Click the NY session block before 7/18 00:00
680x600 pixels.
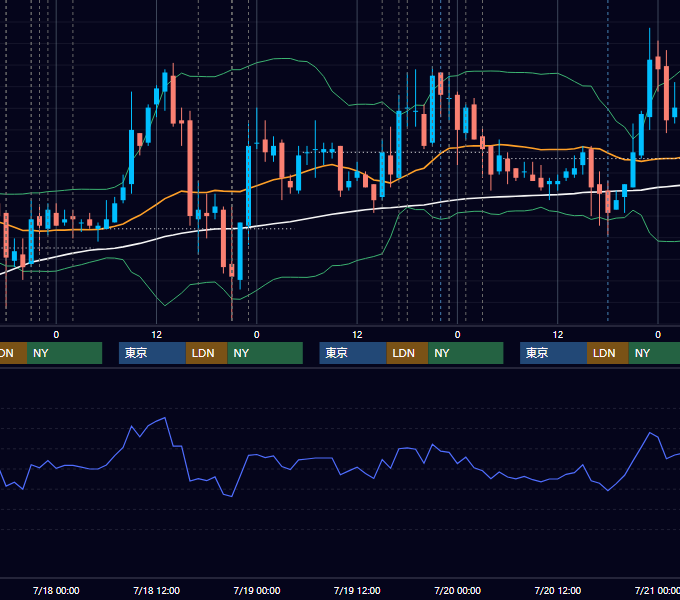[64, 353]
